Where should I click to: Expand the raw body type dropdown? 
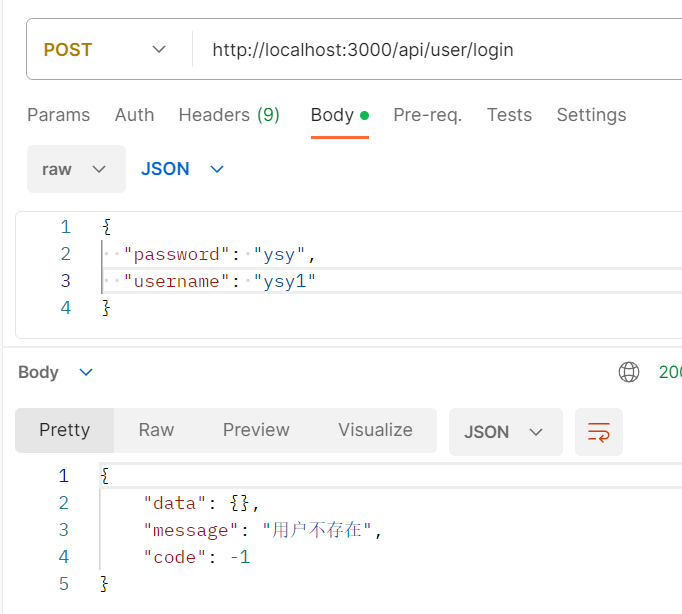click(x=76, y=169)
